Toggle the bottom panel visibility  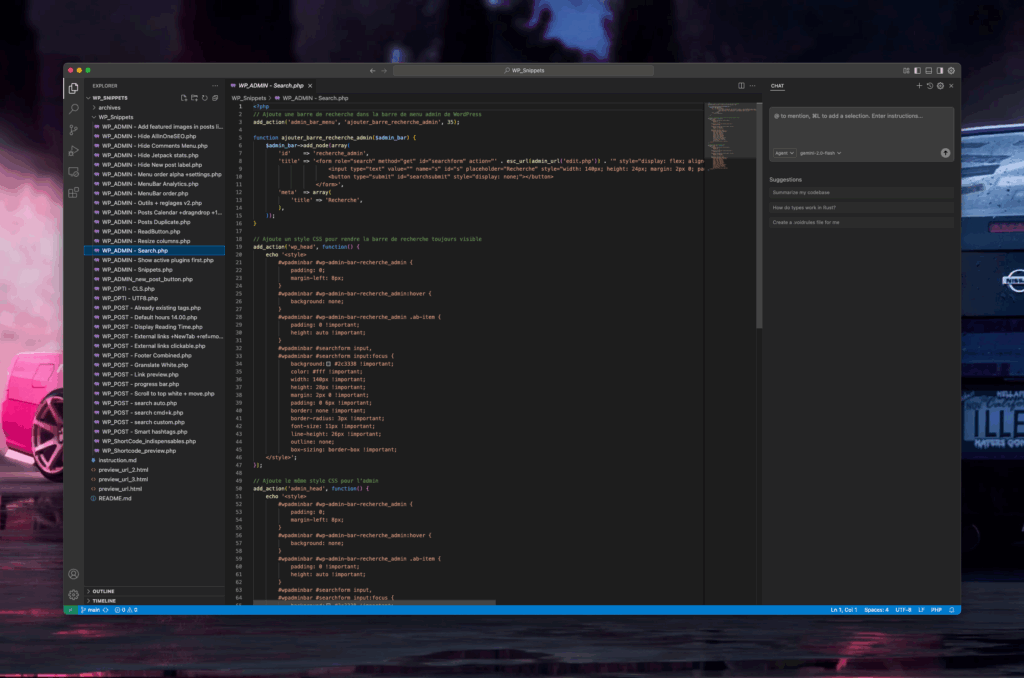click(928, 71)
